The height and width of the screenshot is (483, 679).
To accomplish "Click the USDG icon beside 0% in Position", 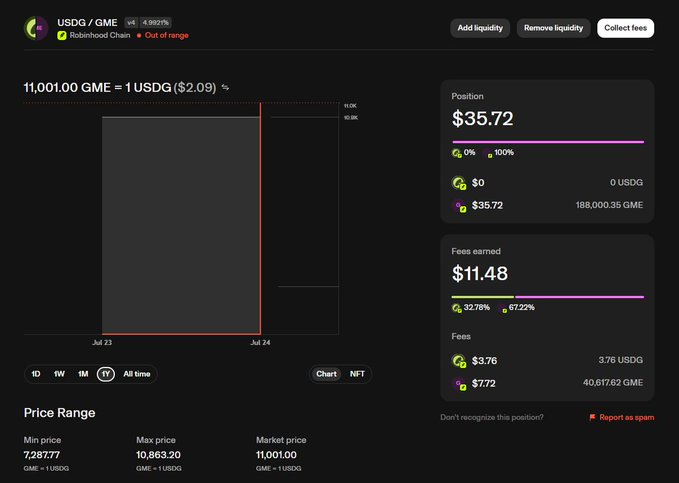I will pos(457,153).
